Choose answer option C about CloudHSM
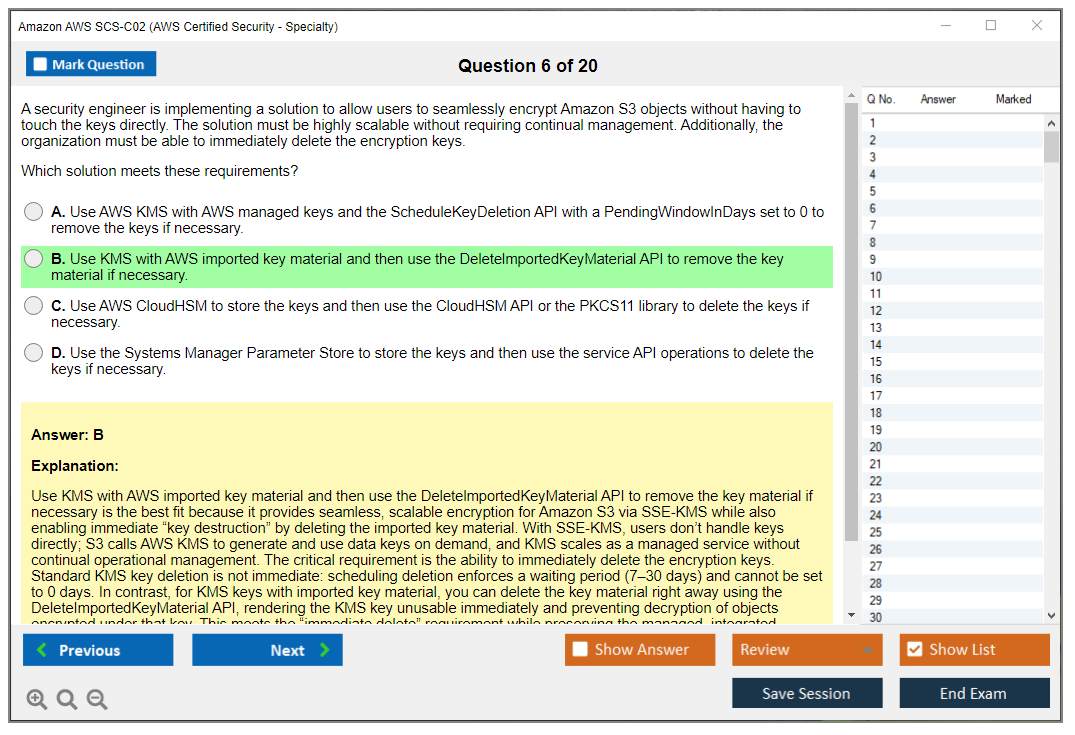Viewport: 1075px width, 735px height. pos(34,306)
